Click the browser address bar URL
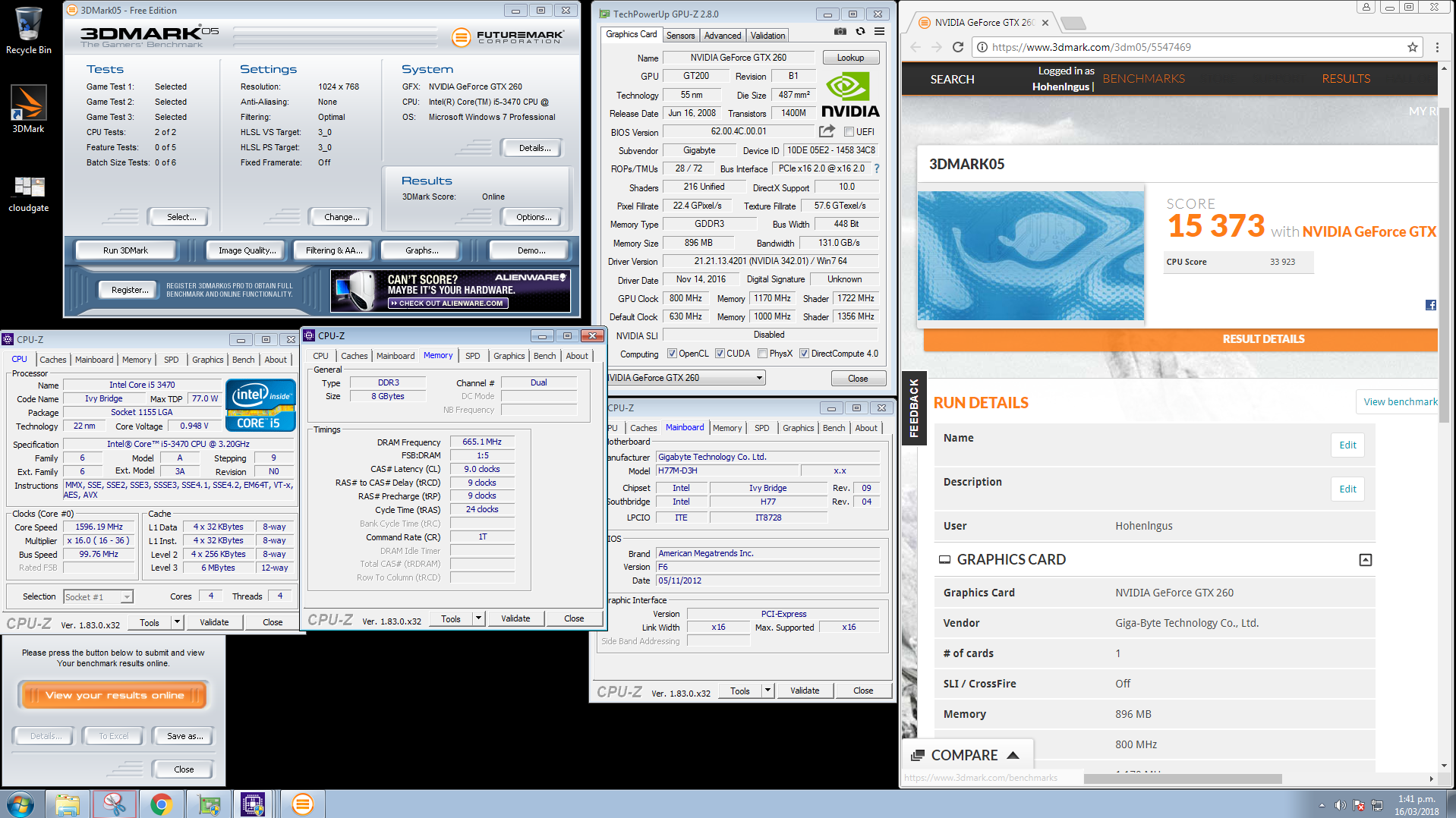The height and width of the screenshot is (818, 1456). click(1091, 47)
